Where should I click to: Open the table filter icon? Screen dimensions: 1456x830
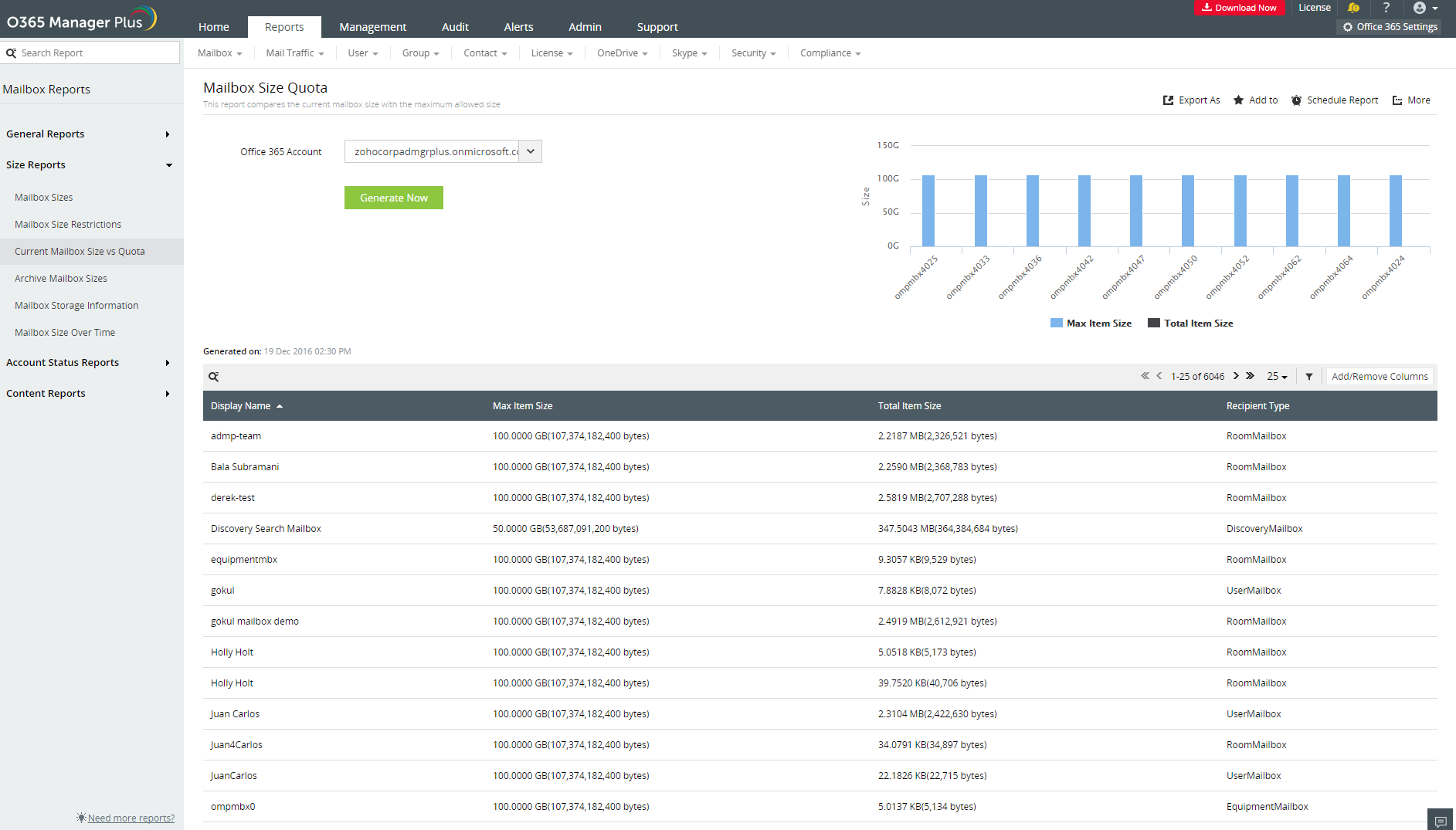coord(1308,376)
